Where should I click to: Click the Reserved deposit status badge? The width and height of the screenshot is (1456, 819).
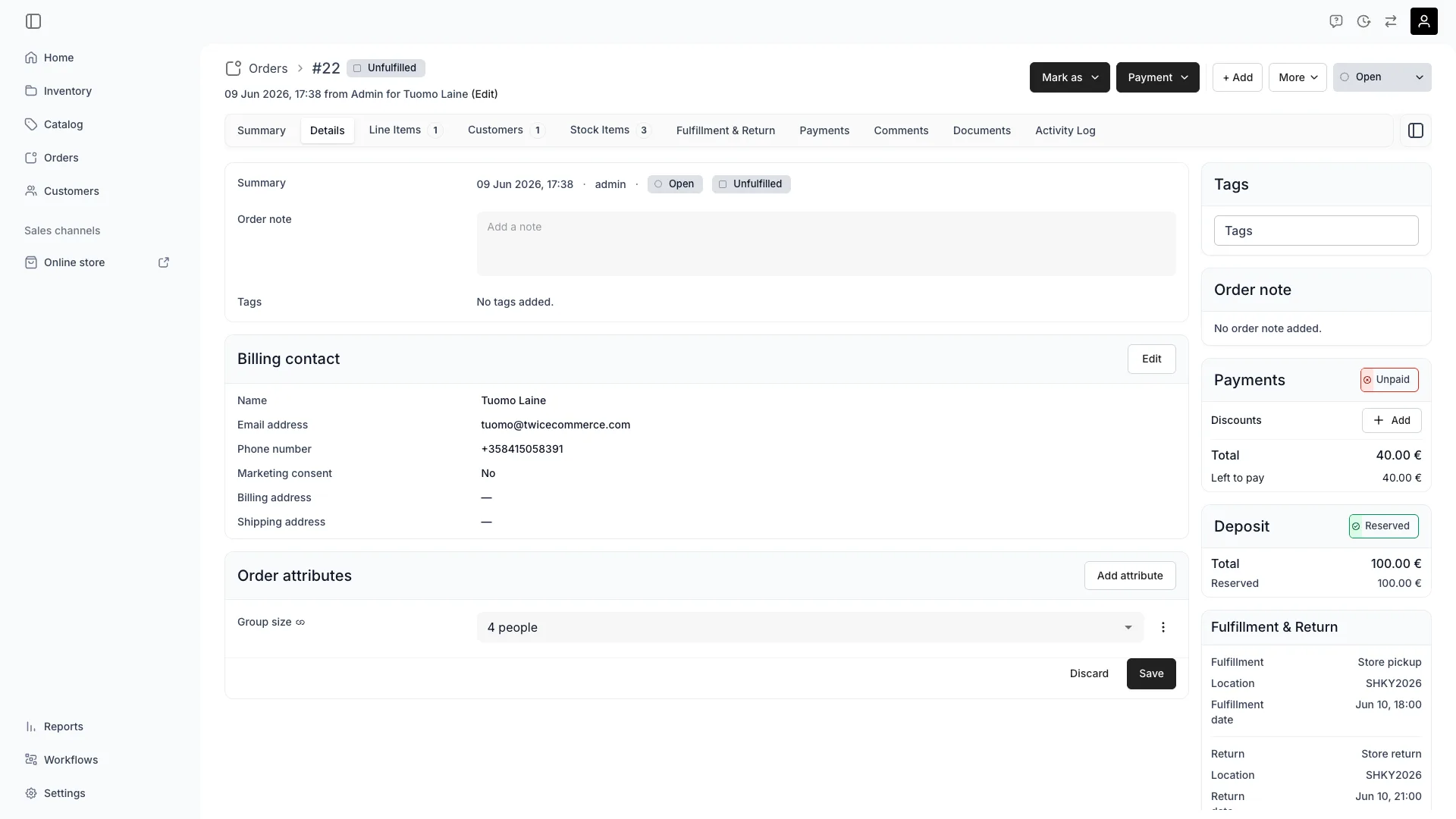pyautogui.click(x=1384, y=526)
